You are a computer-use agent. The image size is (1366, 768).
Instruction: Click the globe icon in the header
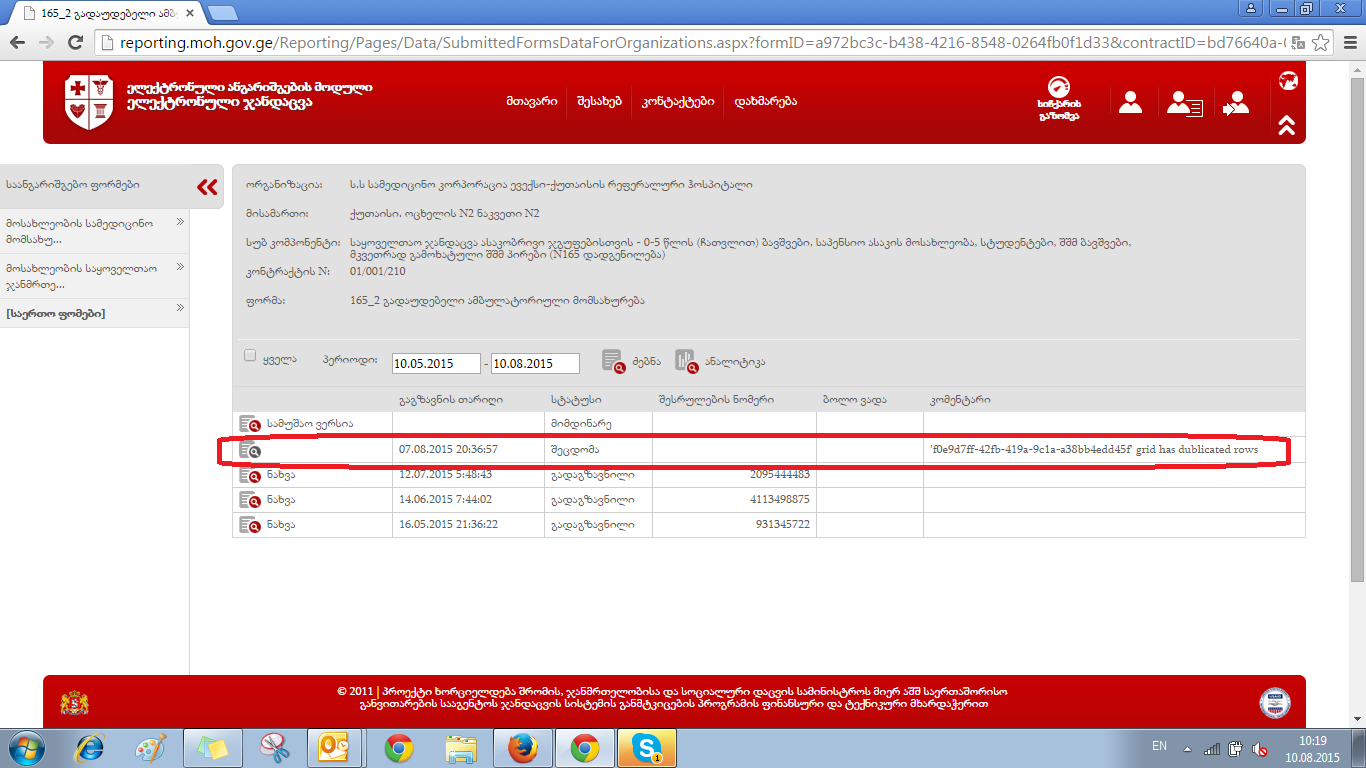coord(1287,81)
